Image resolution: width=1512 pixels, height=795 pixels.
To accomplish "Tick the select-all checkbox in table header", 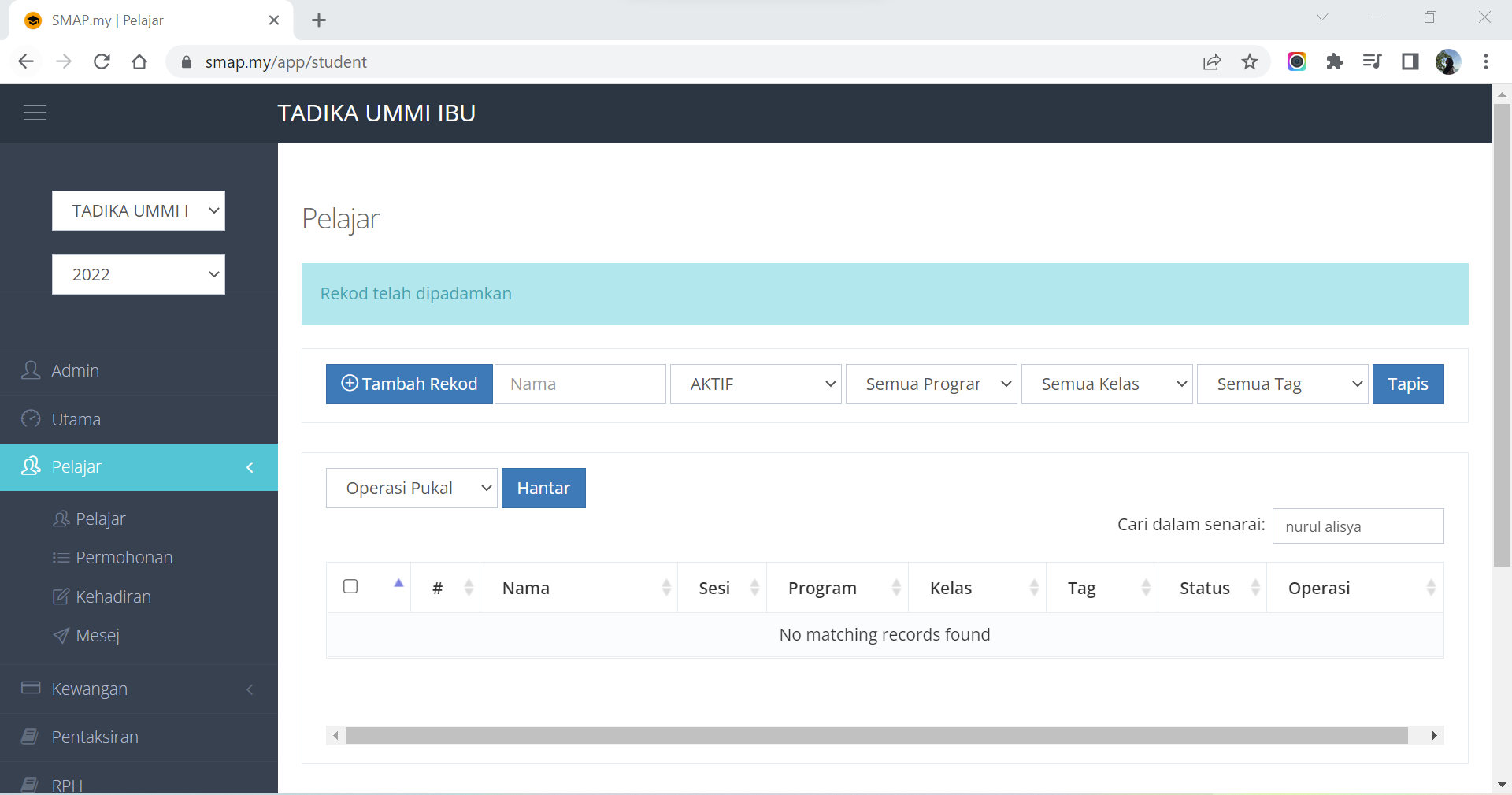I will click(x=350, y=586).
